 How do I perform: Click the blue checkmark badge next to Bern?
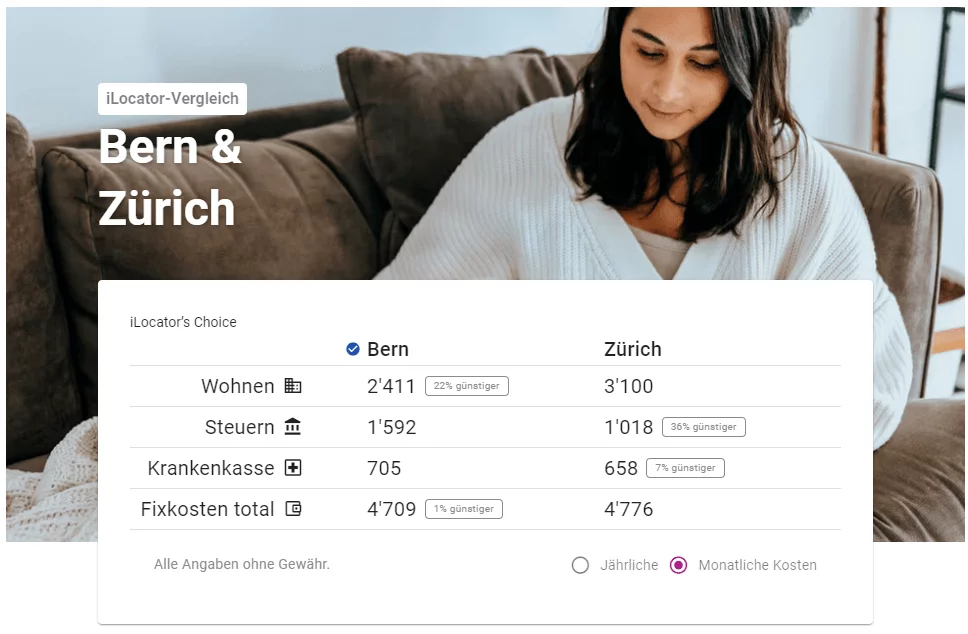coord(353,349)
